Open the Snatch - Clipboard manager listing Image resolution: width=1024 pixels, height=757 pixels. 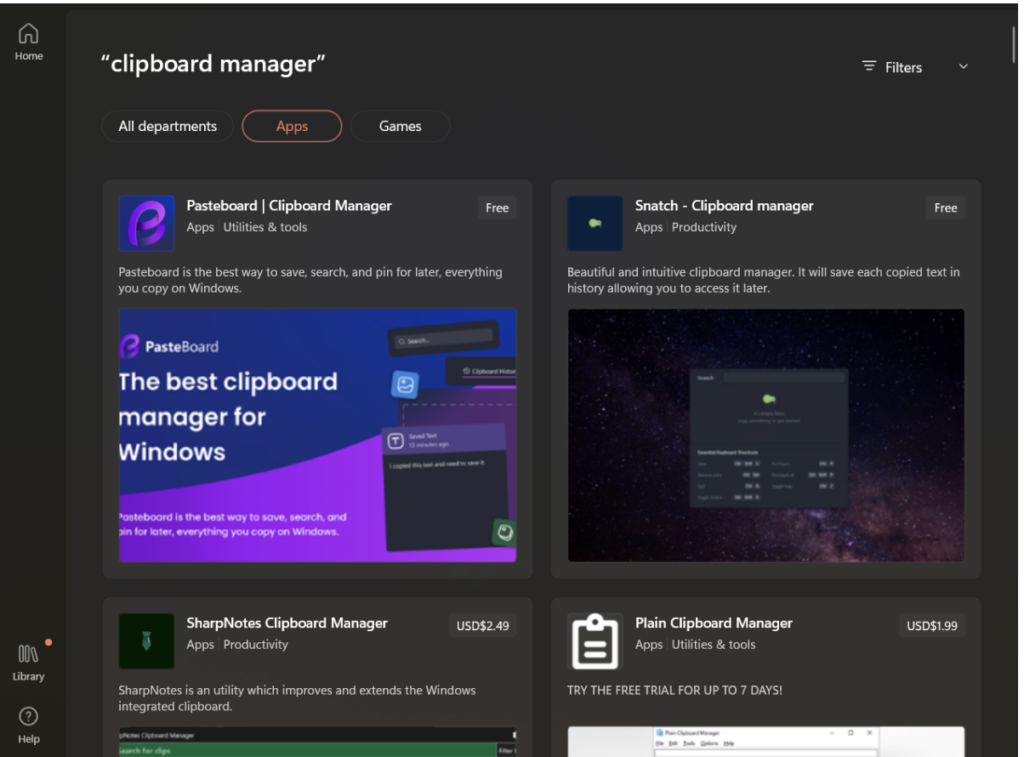[x=724, y=205]
